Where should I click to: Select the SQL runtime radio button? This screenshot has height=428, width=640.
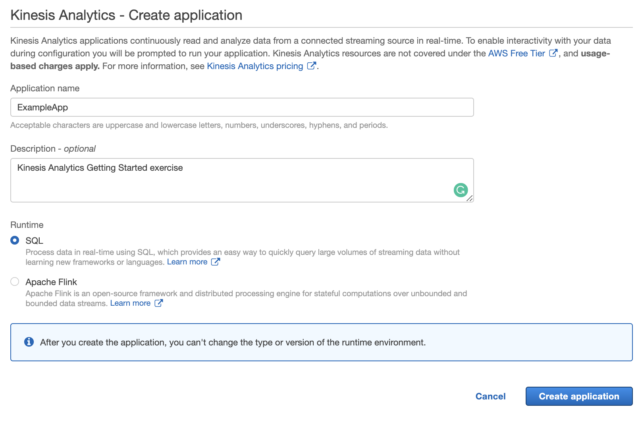15,240
